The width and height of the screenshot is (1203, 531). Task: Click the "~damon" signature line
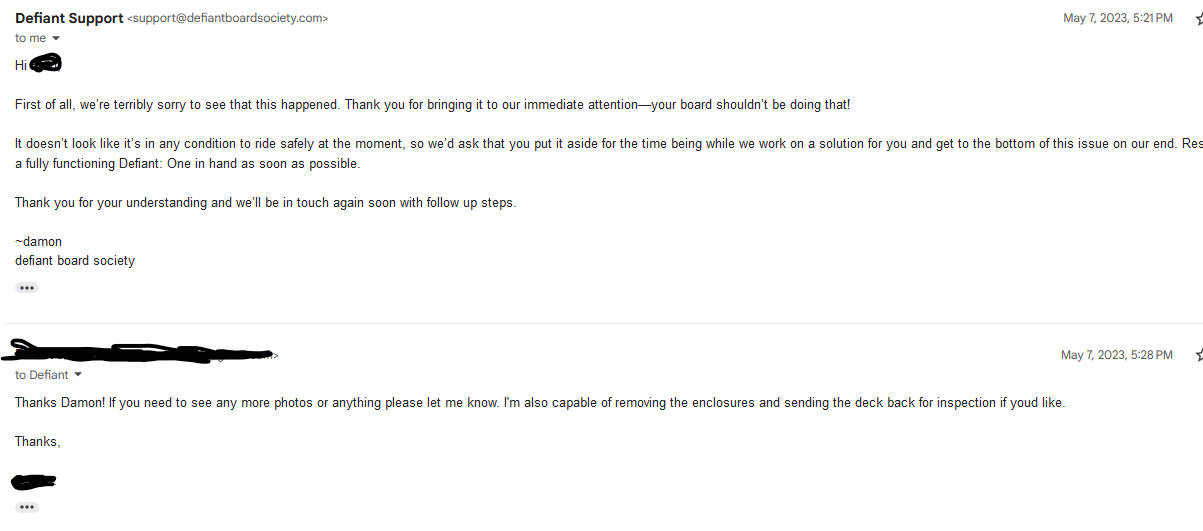(x=38, y=241)
